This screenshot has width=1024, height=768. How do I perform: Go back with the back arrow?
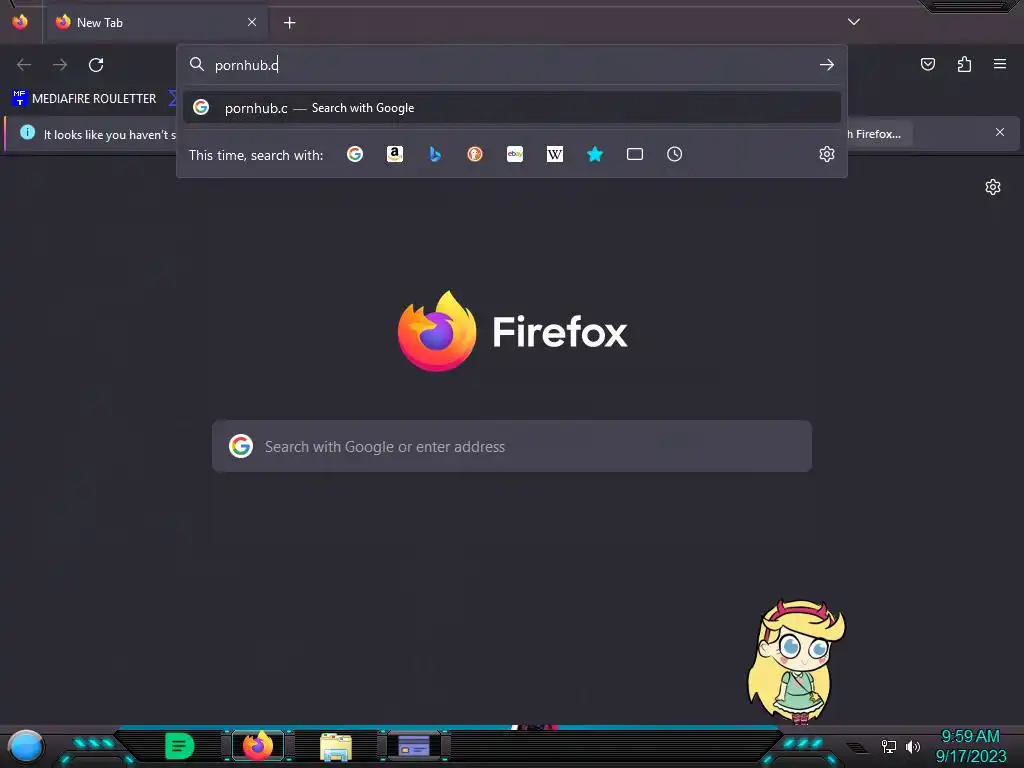(24, 65)
